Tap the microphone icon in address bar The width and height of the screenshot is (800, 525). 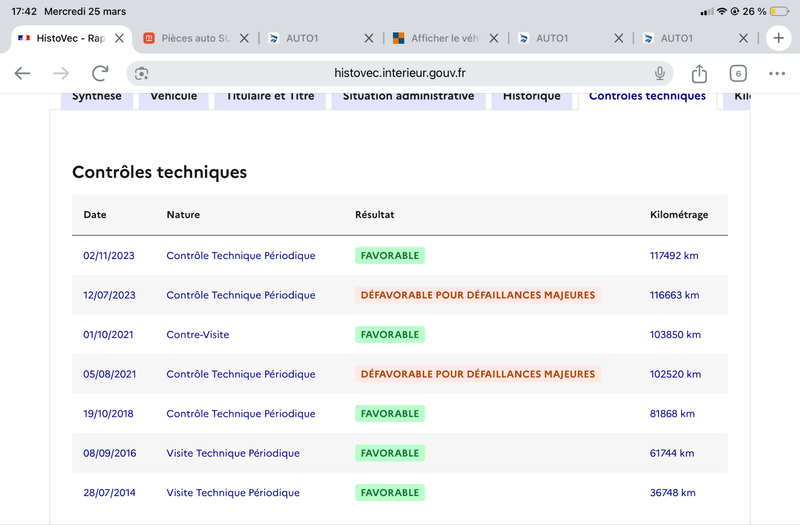(x=660, y=73)
